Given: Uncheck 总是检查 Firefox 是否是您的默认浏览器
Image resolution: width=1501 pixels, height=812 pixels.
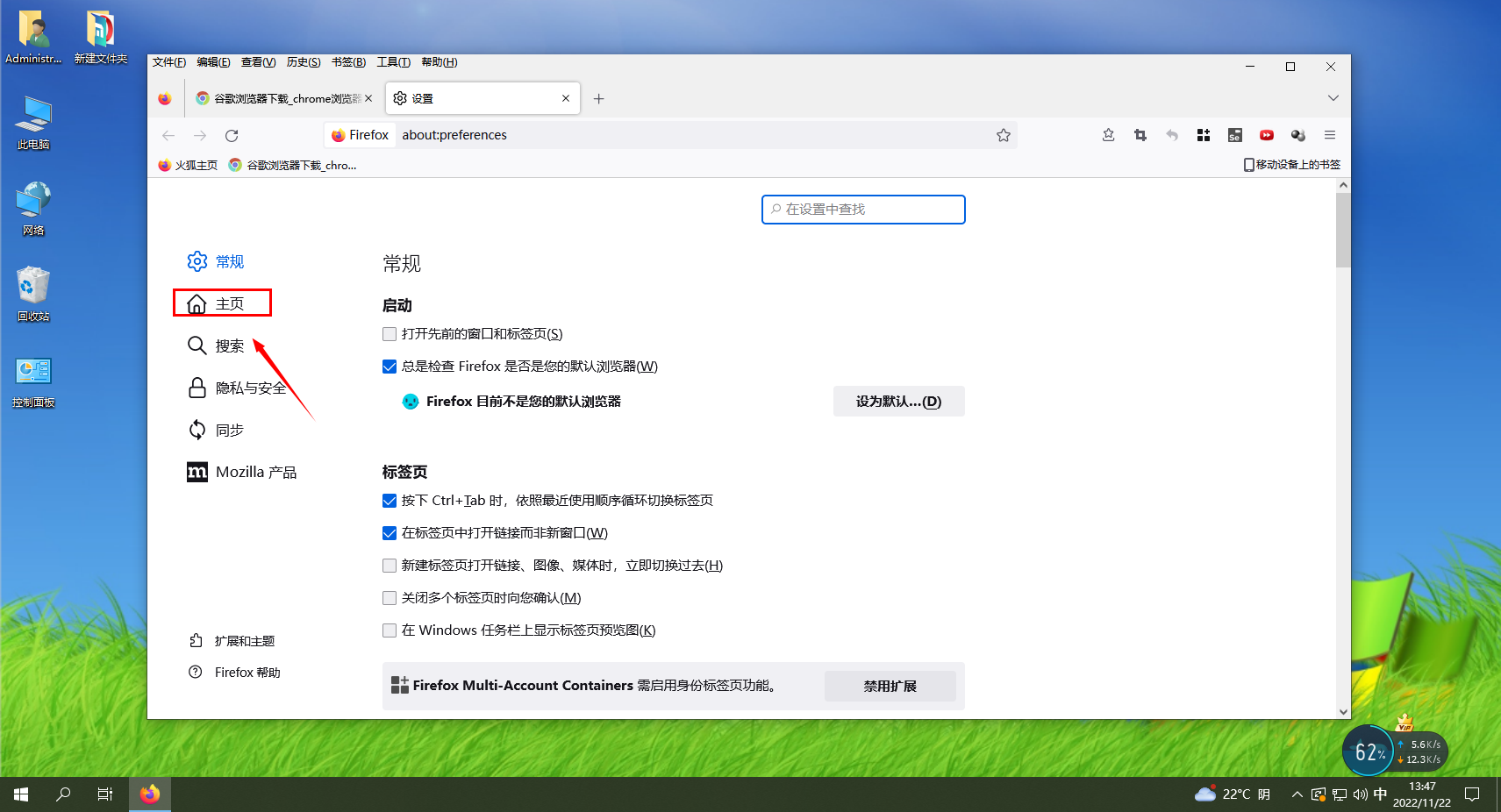Looking at the screenshot, I should coord(390,367).
